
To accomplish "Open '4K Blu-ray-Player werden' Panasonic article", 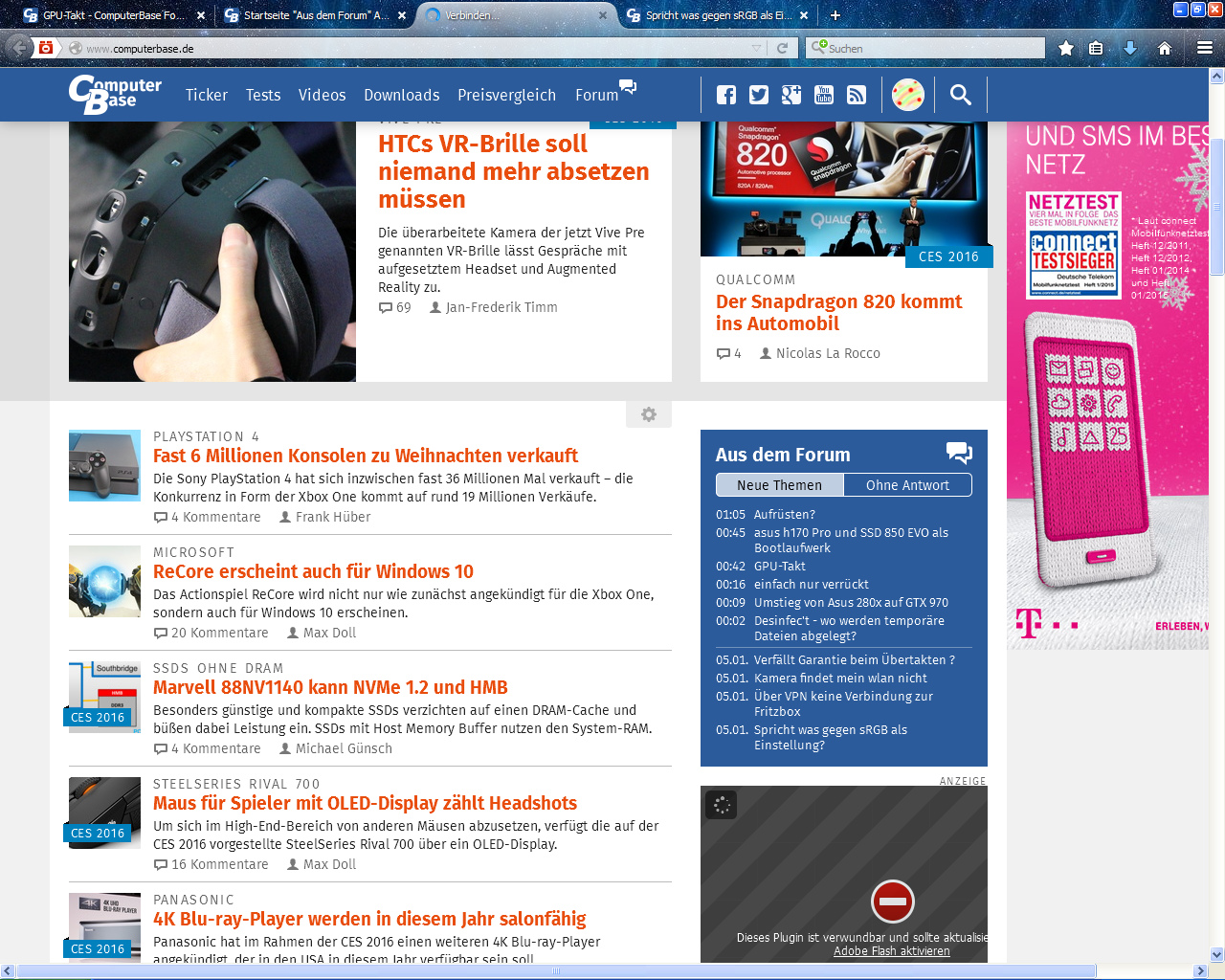I will pos(369,919).
